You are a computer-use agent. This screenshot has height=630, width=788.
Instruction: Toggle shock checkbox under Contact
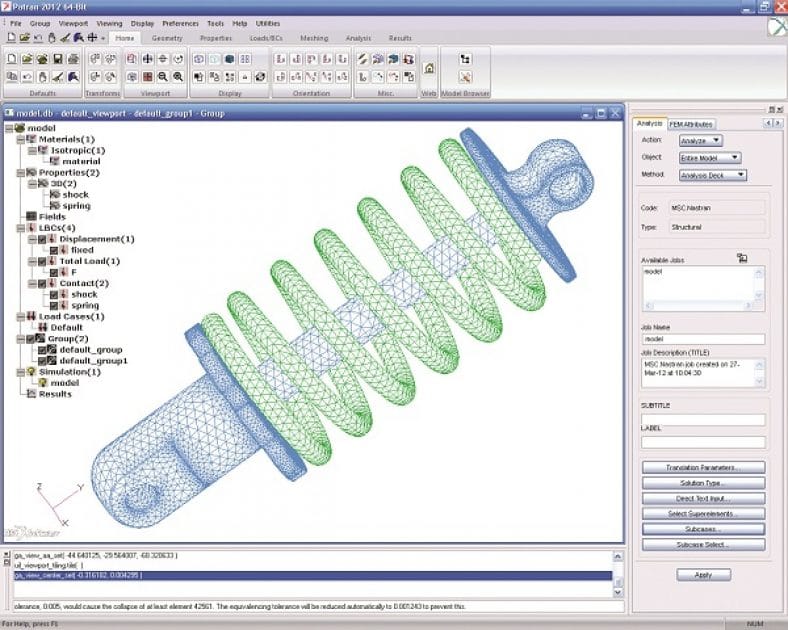coord(54,294)
